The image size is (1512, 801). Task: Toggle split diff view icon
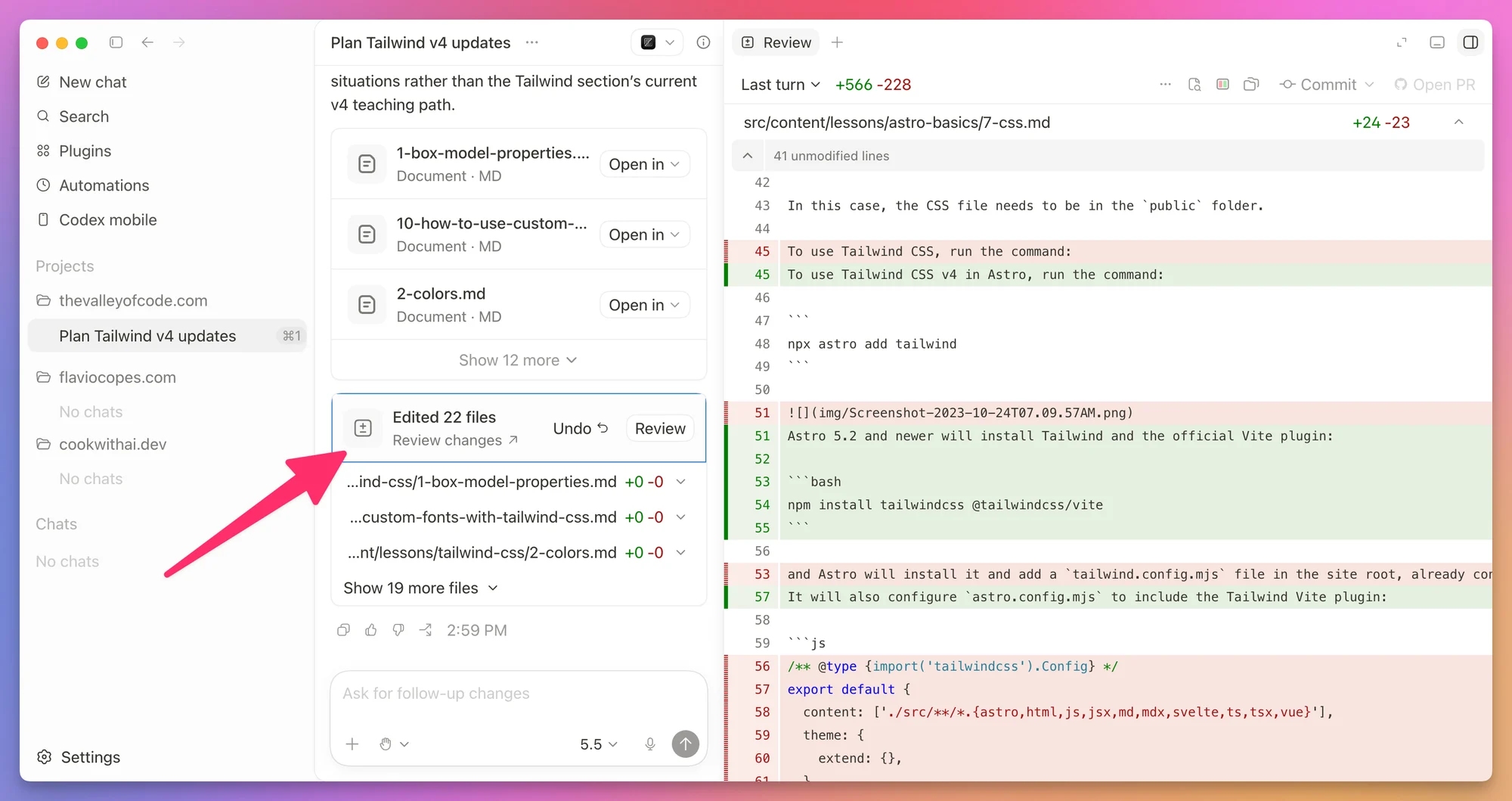1222,85
